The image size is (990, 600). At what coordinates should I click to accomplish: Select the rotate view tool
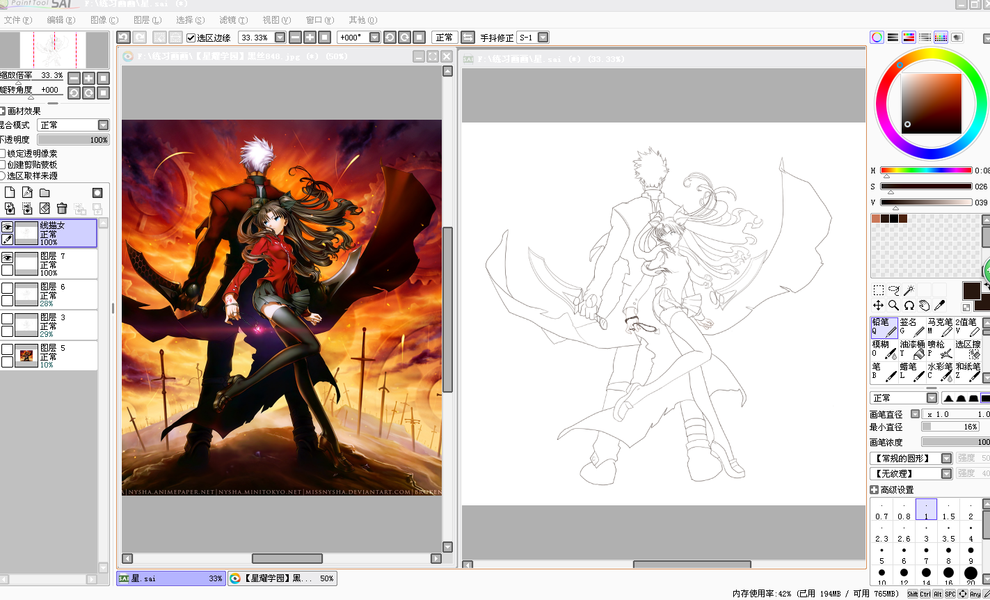coord(909,305)
